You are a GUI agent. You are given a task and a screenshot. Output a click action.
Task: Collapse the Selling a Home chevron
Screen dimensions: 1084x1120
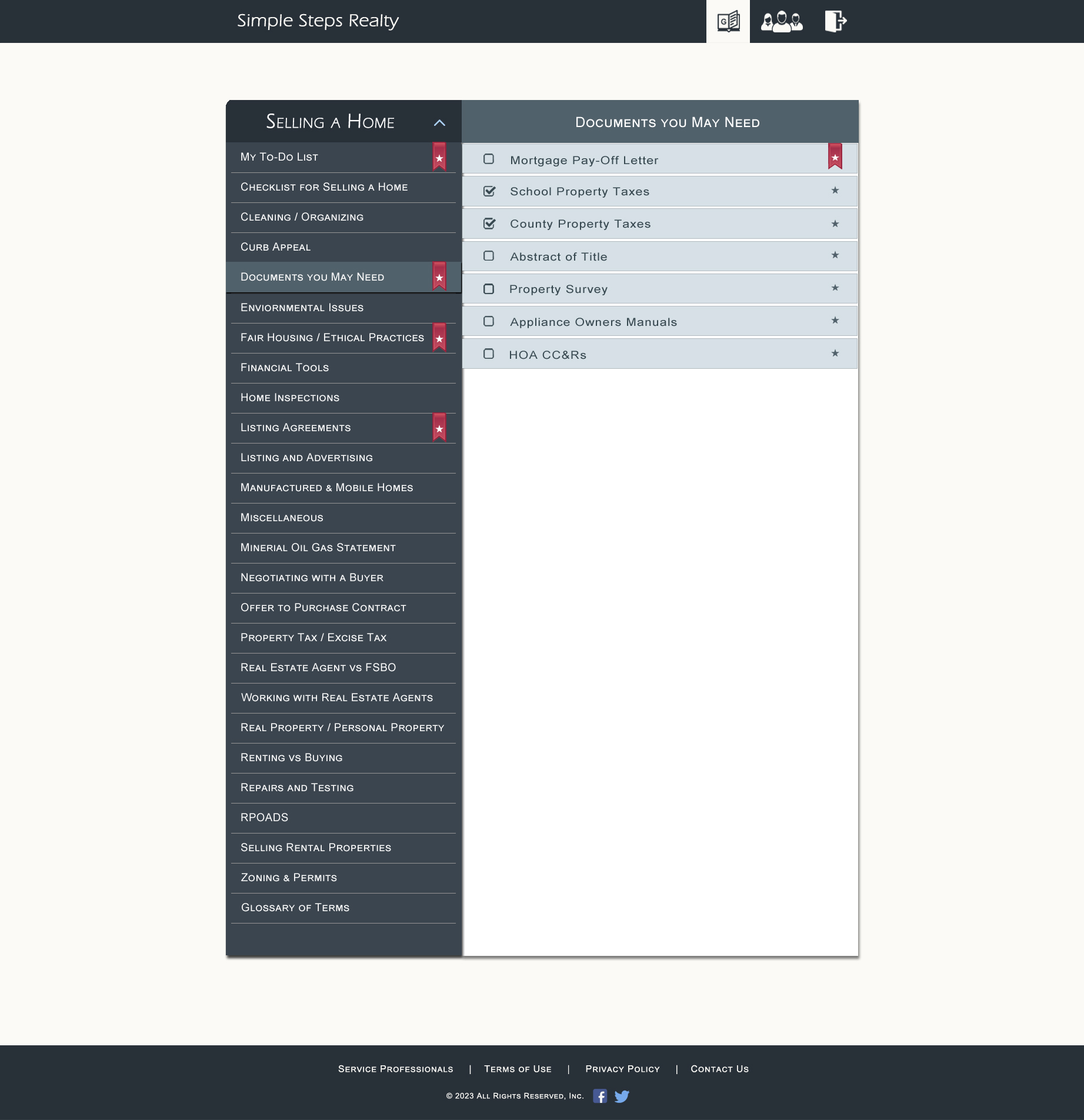click(x=439, y=123)
